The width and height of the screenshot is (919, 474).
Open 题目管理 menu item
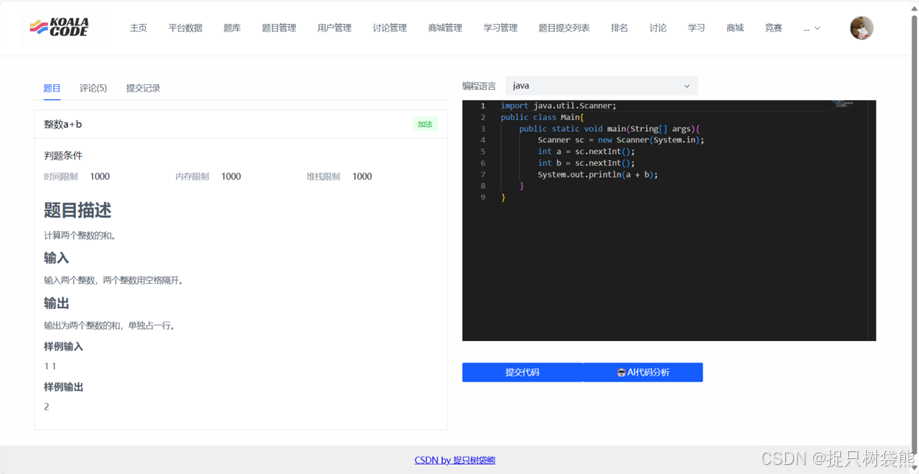point(279,28)
